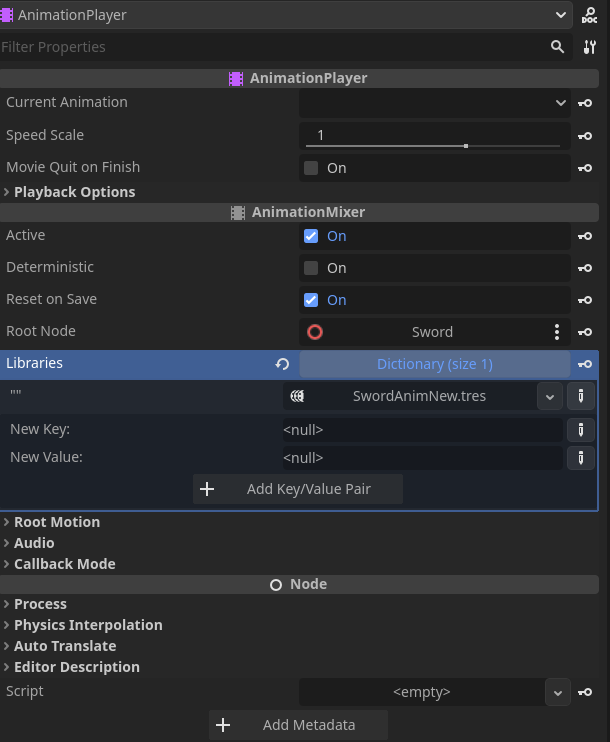Image resolution: width=610 pixels, height=742 pixels.
Task: Adjust the Speed Scale slider
Action: point(433,146)
